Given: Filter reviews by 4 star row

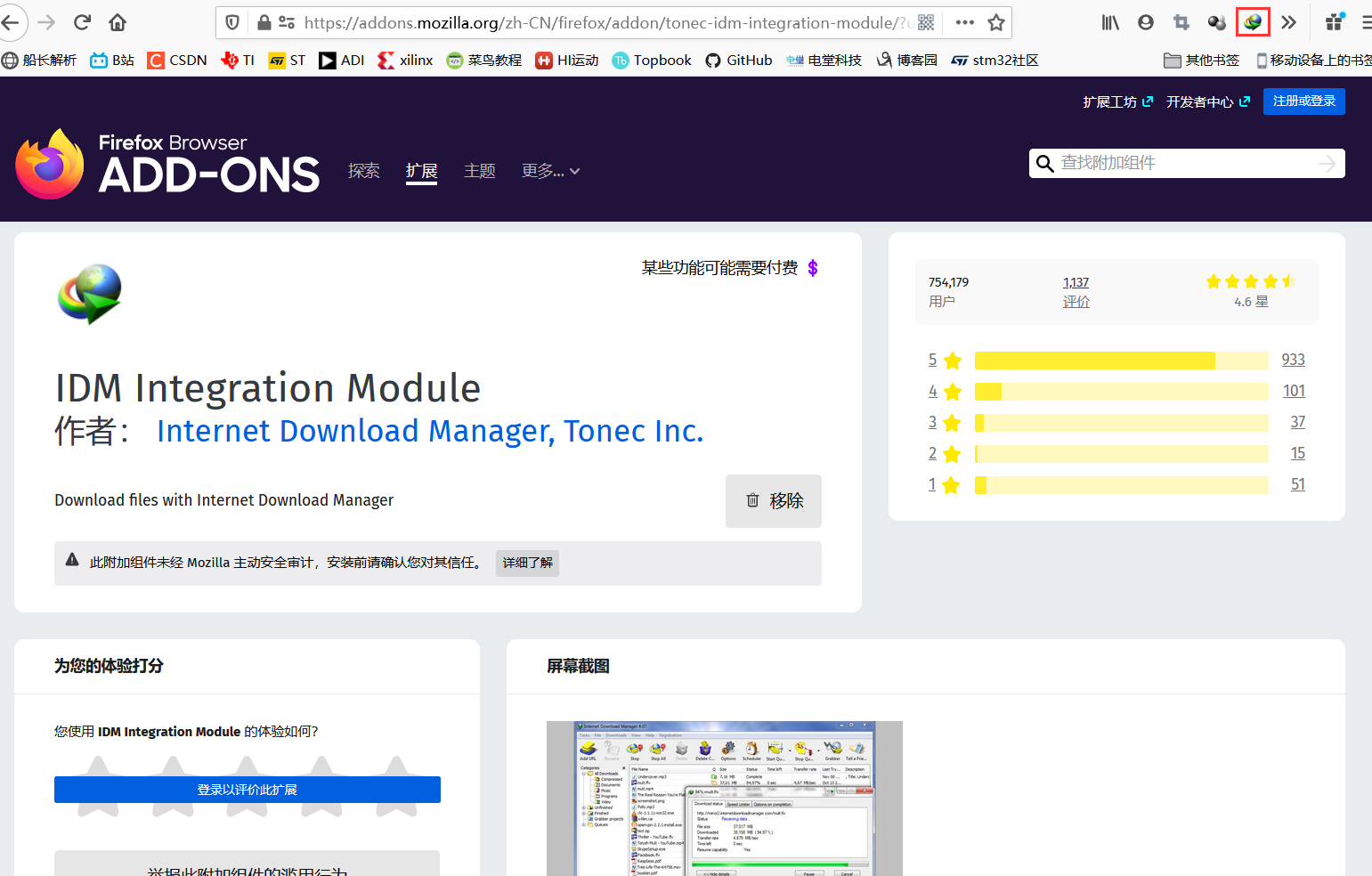Looking at the screenshot, I should click(1116, 391).
